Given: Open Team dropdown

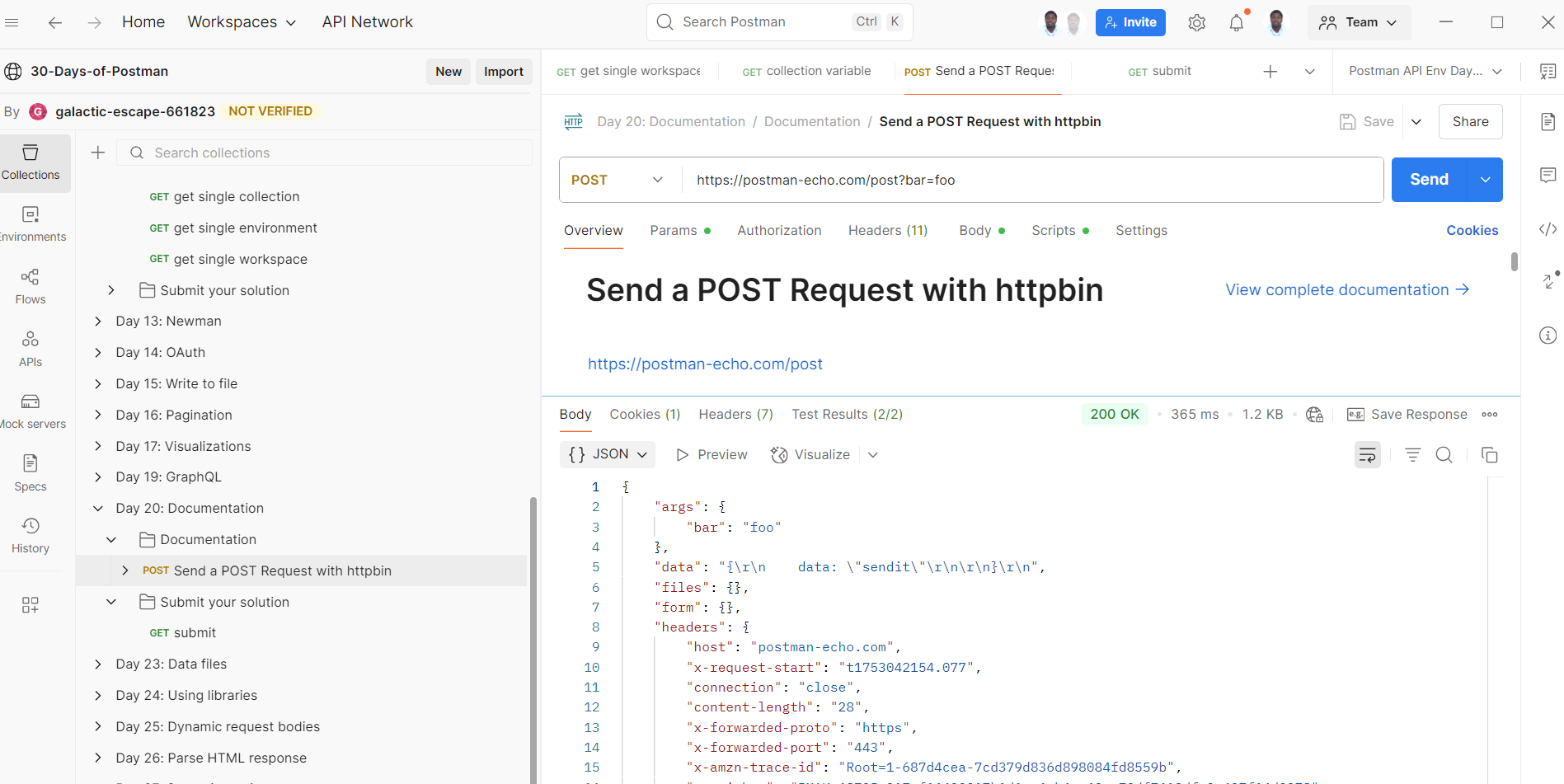Looking at the screenshot, I should click(1359, 22).
